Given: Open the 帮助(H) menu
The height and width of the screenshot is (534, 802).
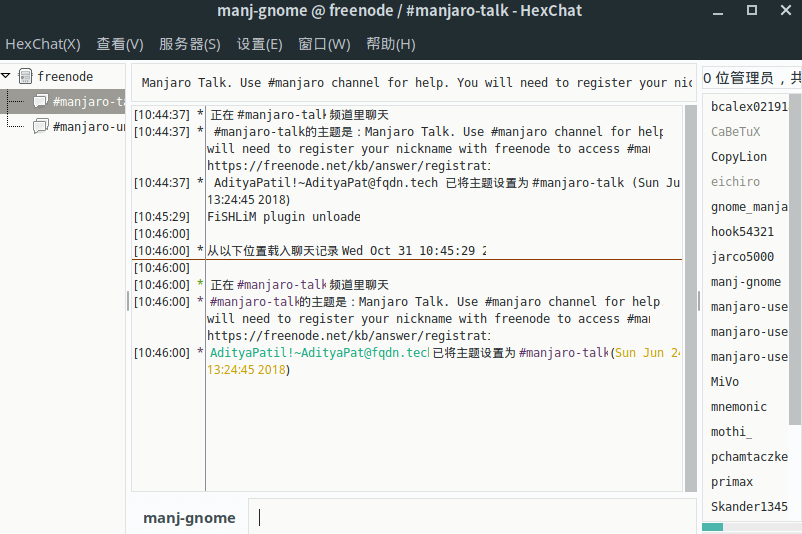Looking at the screenshot, I should (391, 44).
